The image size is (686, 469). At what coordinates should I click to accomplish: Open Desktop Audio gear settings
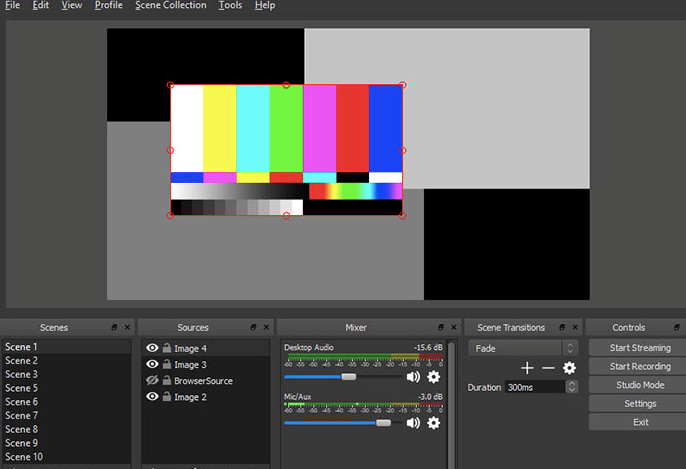433,377
